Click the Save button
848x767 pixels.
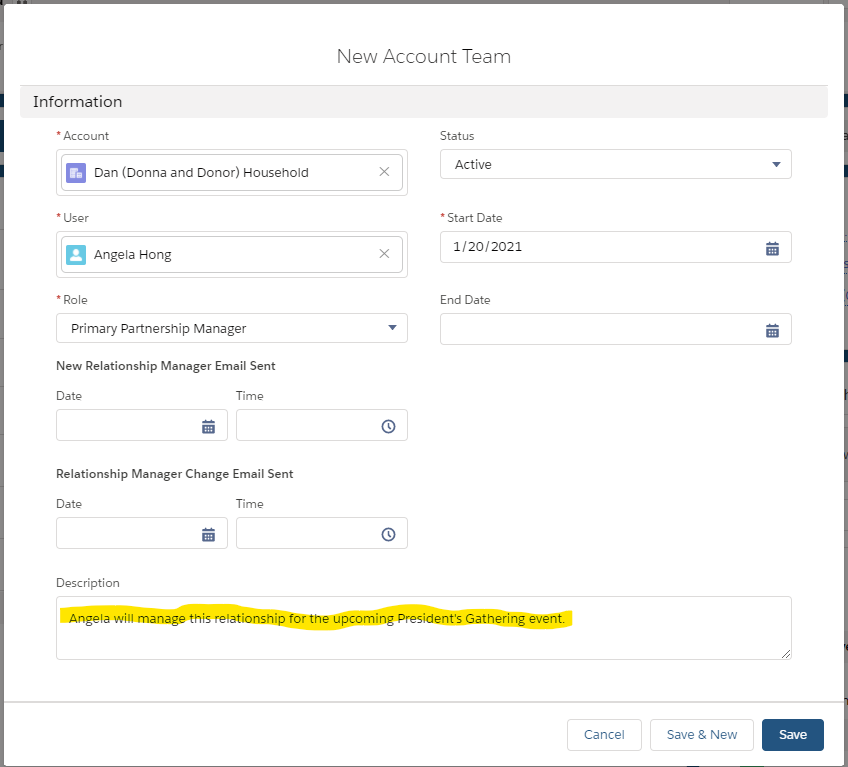pos(792,735)
